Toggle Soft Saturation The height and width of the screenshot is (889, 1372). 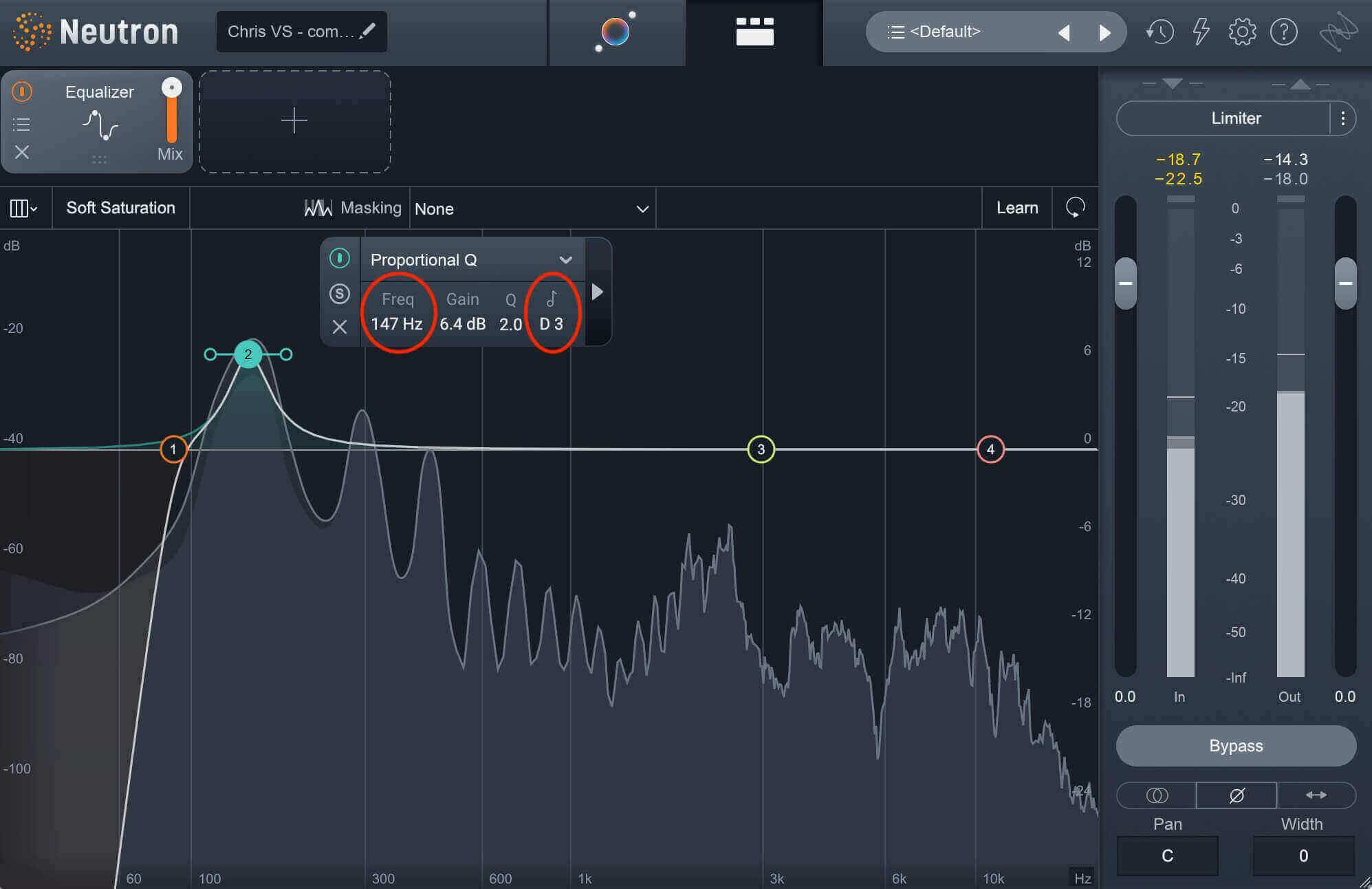click(120, 208)
